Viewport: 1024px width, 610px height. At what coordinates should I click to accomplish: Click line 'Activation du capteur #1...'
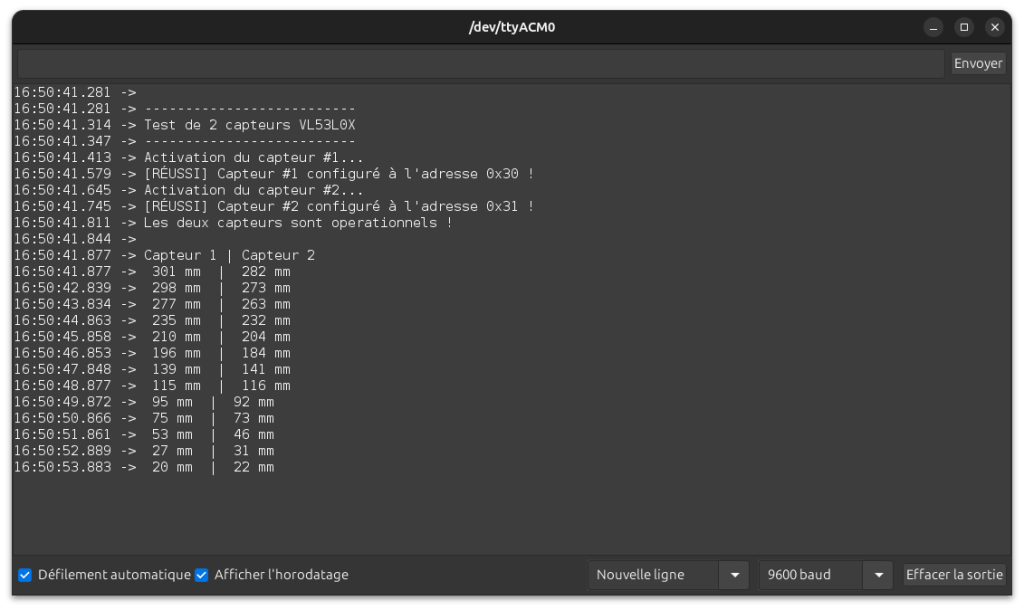pyautogui.click(x=253, y=157)
